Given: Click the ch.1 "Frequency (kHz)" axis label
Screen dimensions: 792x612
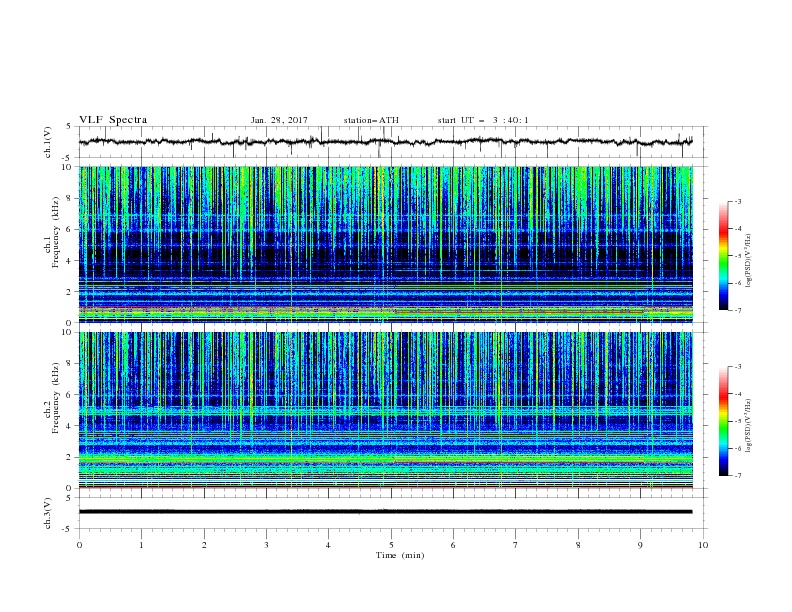Looking at the screenshot, I should tap(56, 232).
